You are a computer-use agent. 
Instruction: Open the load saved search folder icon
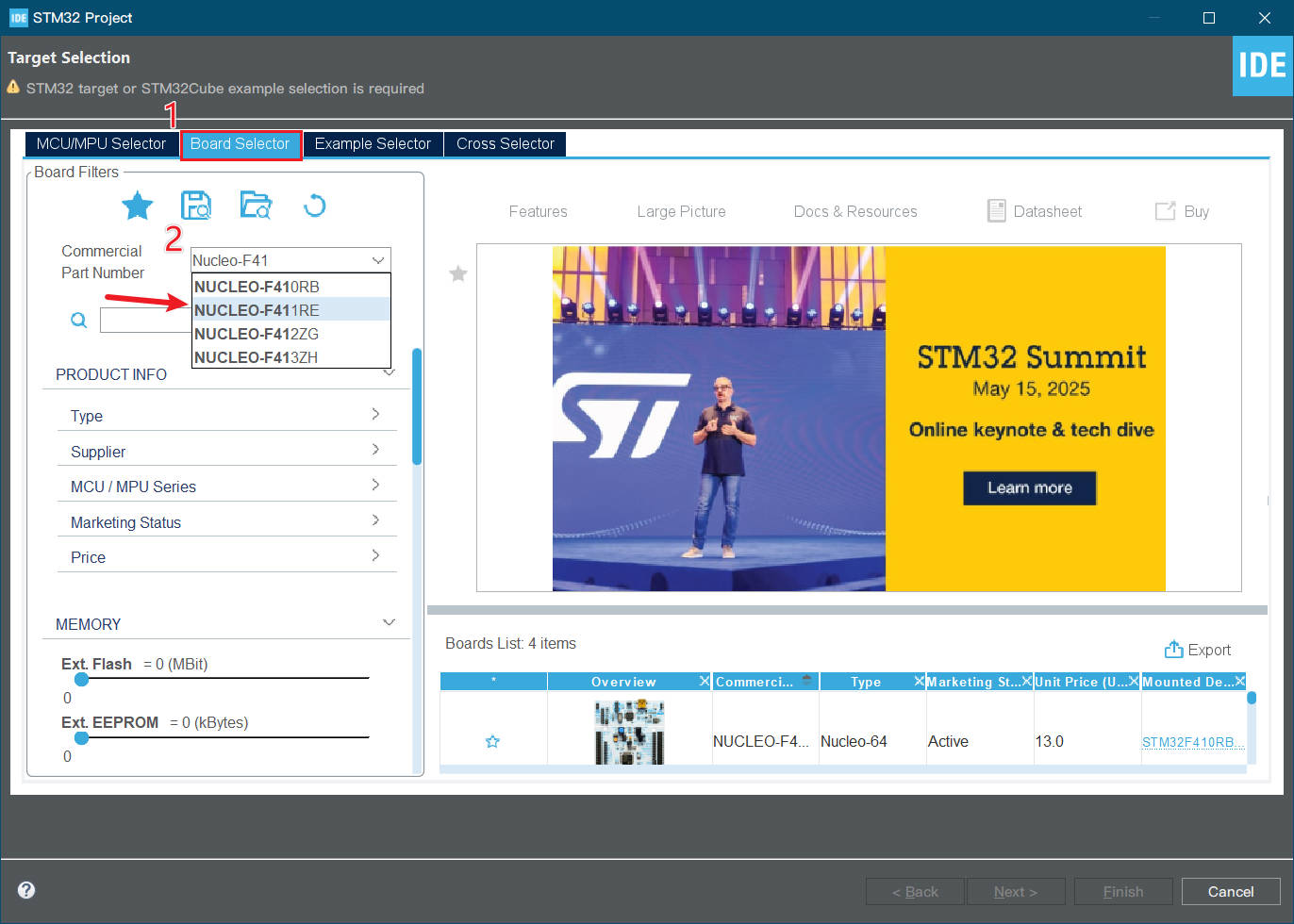(256, 205)
